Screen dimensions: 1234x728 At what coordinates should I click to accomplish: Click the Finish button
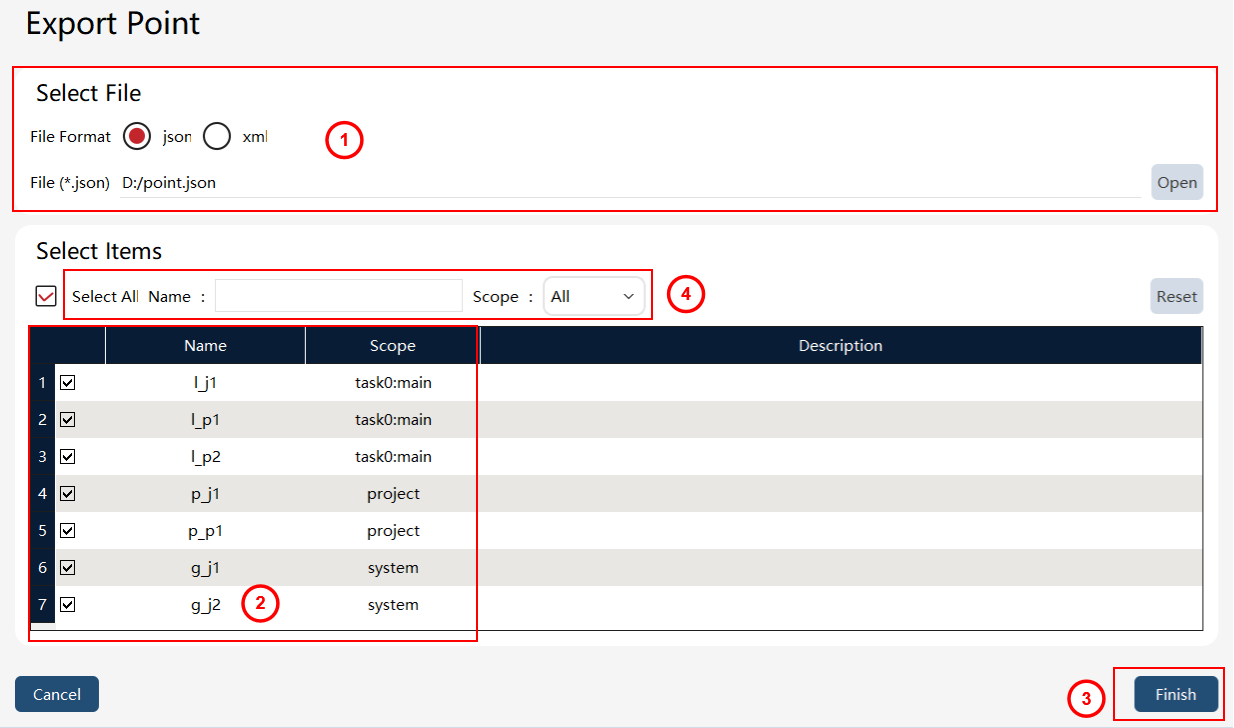1176,694
